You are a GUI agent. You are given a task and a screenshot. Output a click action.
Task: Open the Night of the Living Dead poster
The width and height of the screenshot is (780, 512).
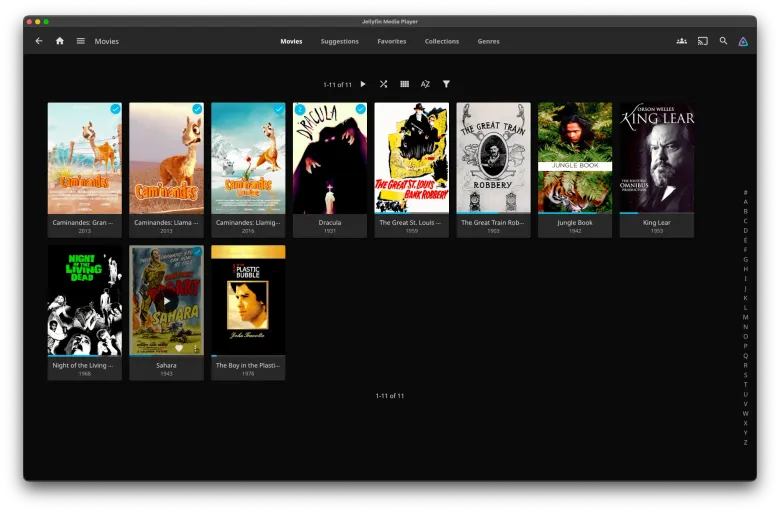pyautogui.click(x=85, y=301)
